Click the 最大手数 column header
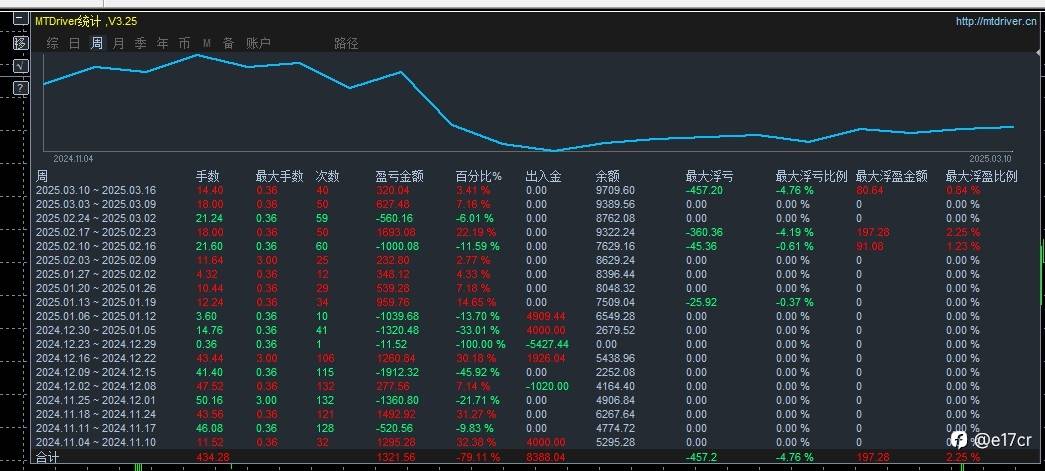 coord(279,176)
